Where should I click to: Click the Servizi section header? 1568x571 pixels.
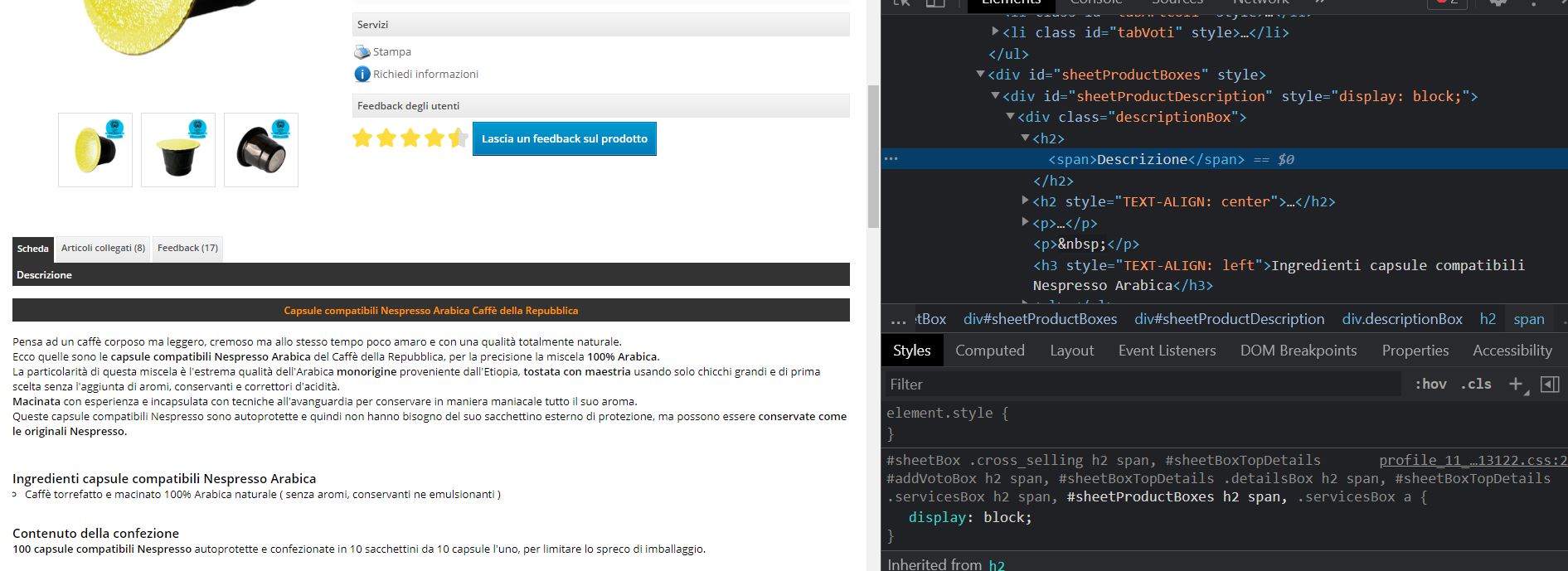(x=601, y=24)
